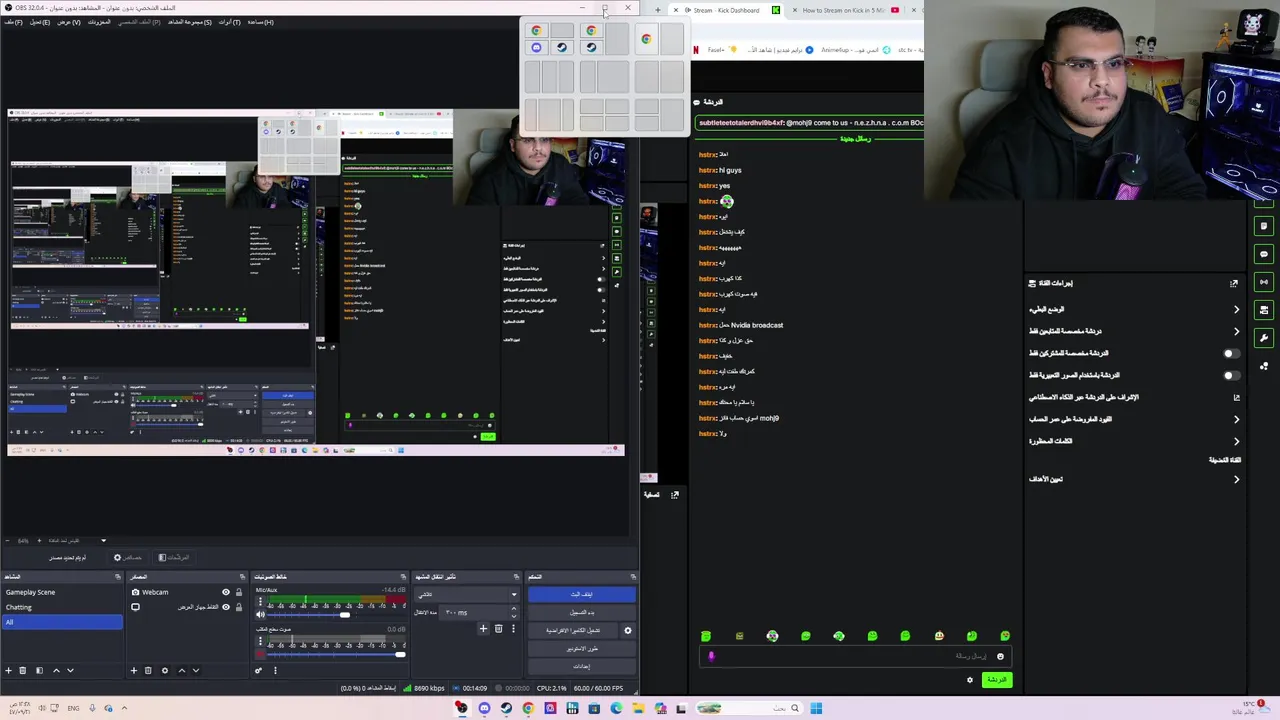
Task: Open emoji picker in chat input
Action: (x=1000, y=656)
